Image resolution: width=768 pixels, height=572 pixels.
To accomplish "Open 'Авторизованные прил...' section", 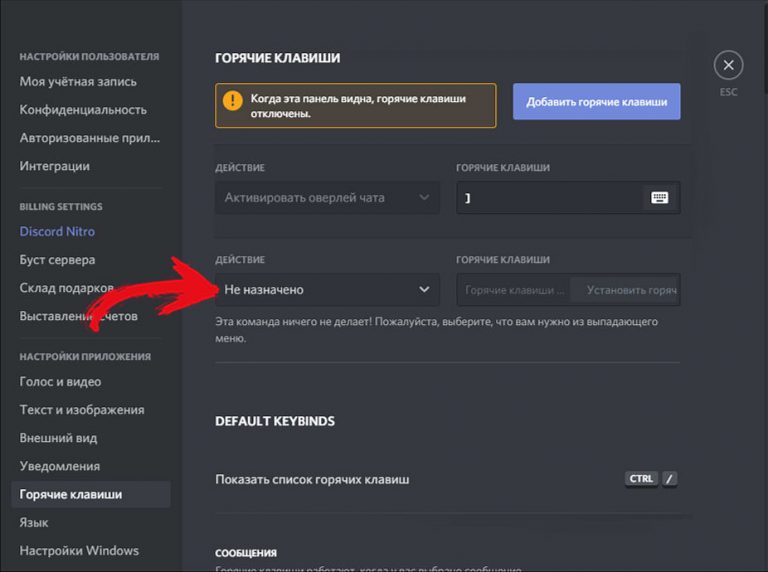I will 89,138.
